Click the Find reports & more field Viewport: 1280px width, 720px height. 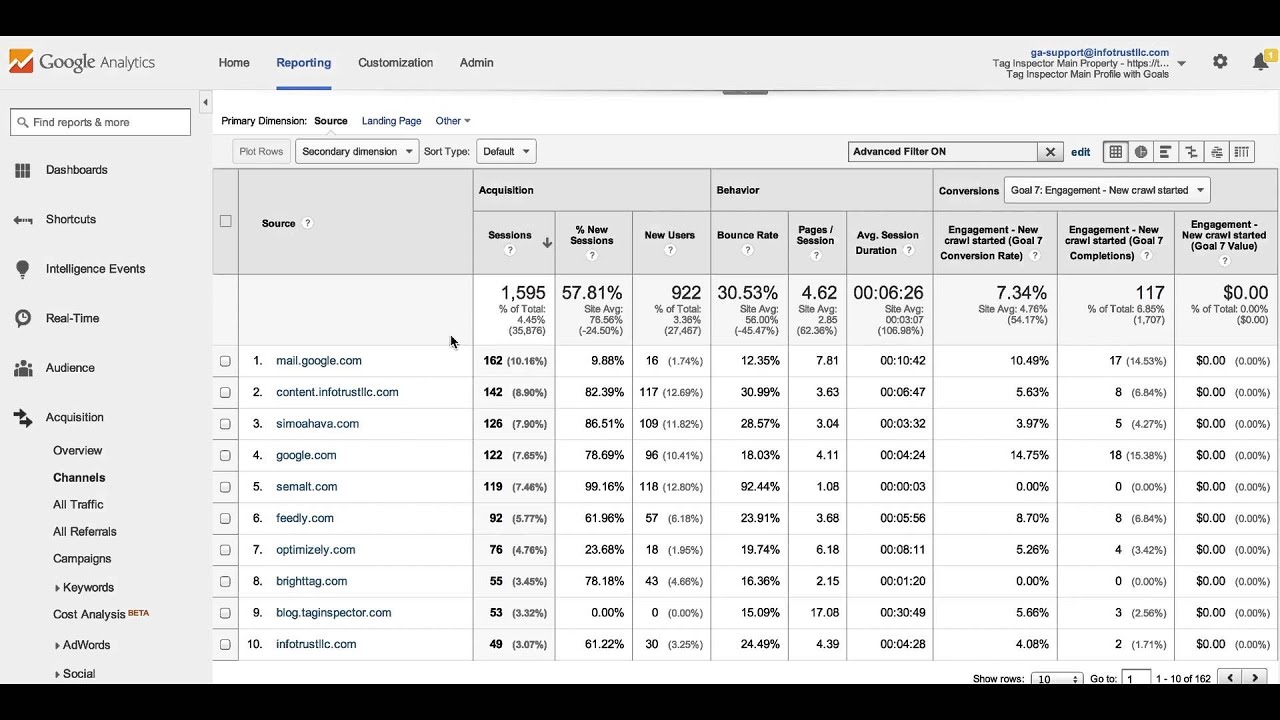click(100, 122)
